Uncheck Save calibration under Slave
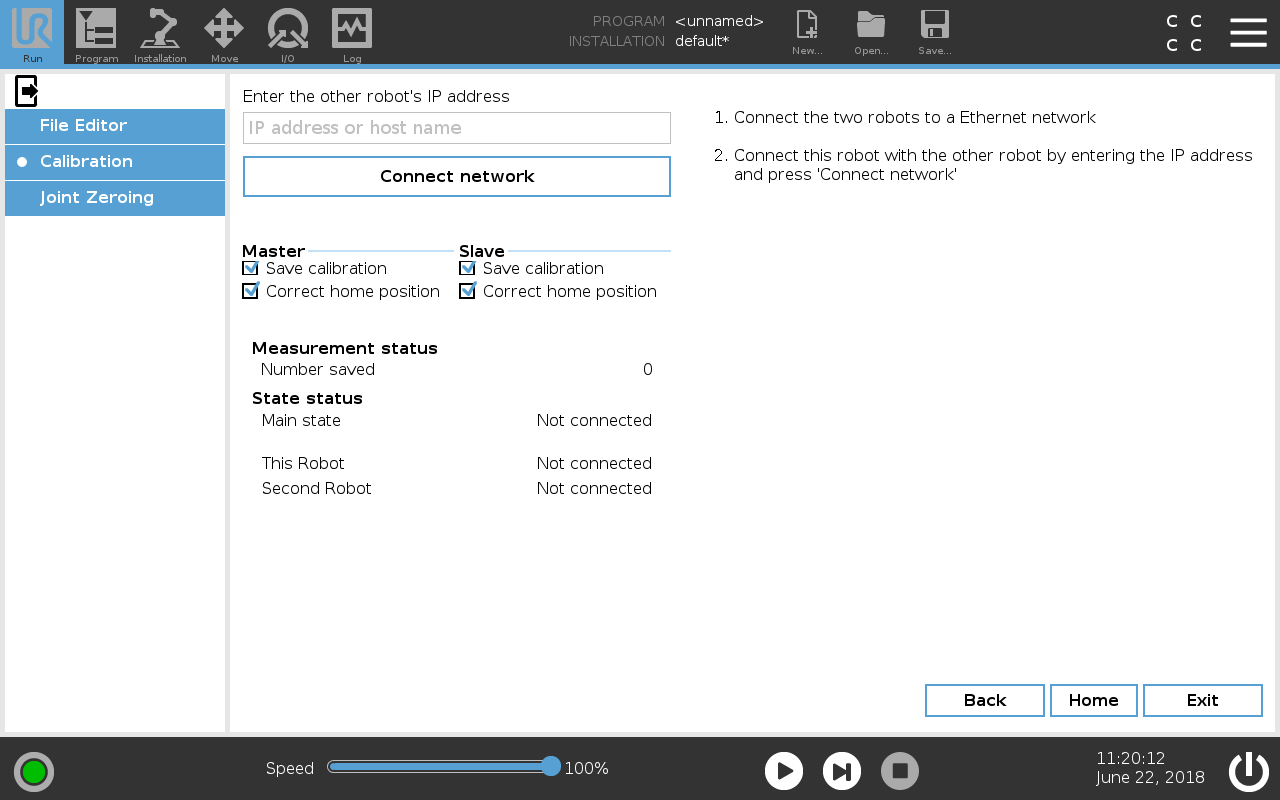The height and width of the screenshot is (800, 1280). (467, 267)
